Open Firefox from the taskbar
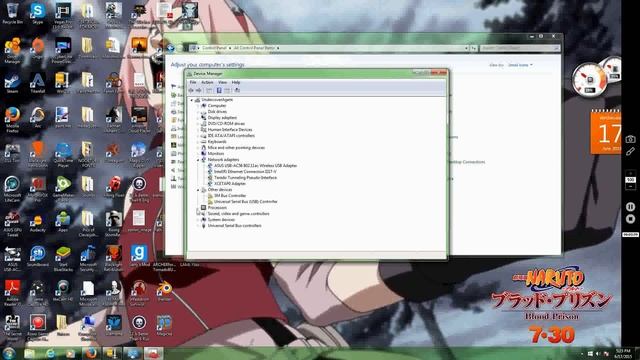 click(91, 353)
